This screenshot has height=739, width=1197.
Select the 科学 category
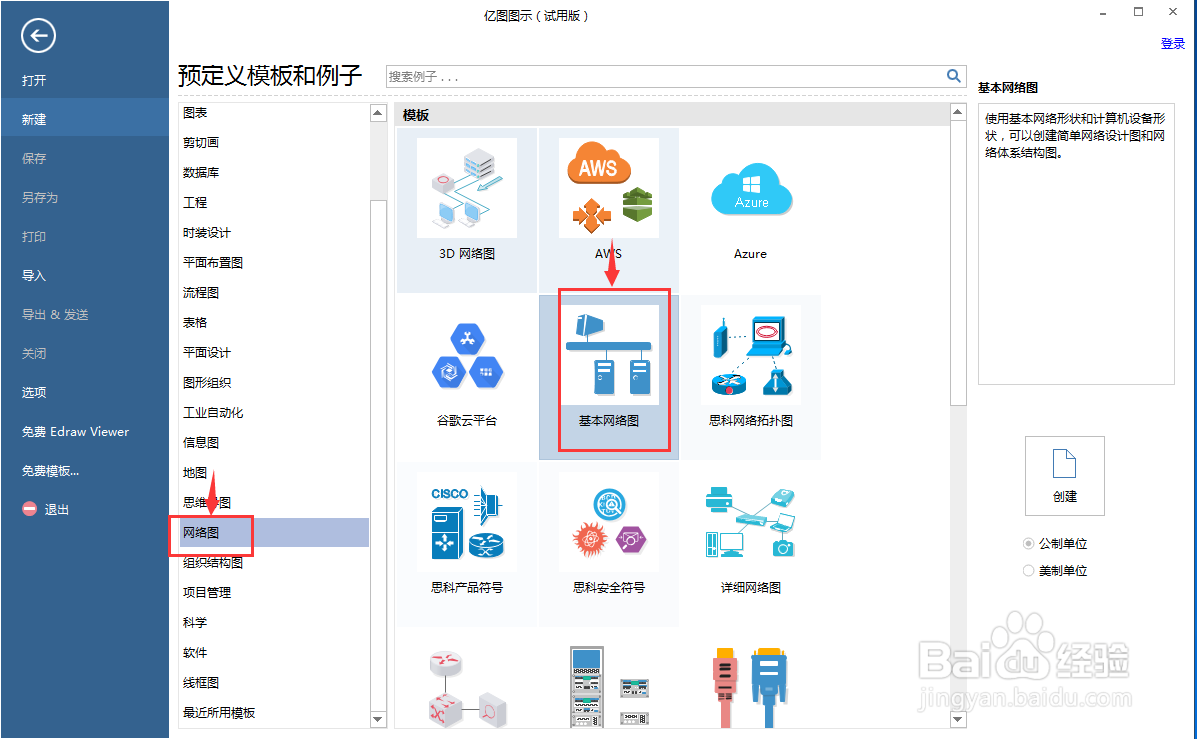tap(195, 622)
